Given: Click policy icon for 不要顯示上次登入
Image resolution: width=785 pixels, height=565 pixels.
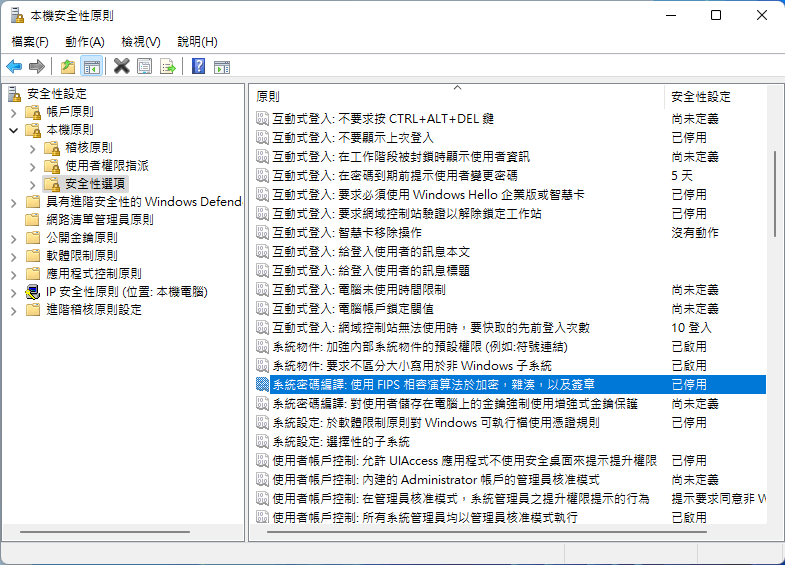Looking at the screenshot, I should click(x=262, y=138).
